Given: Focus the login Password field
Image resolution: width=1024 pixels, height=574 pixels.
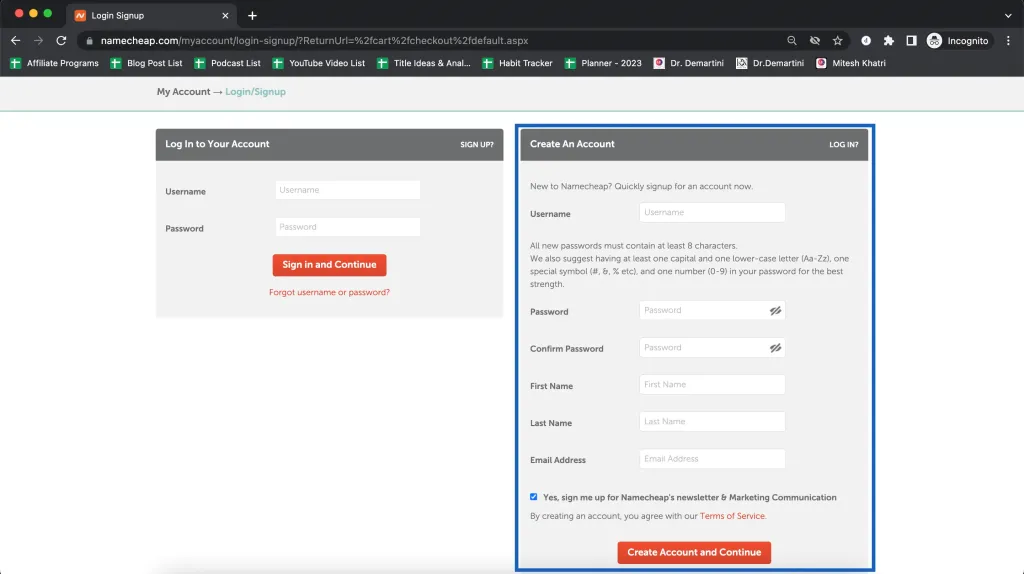Looking at the screenshot, I should (x=347, y=227).
